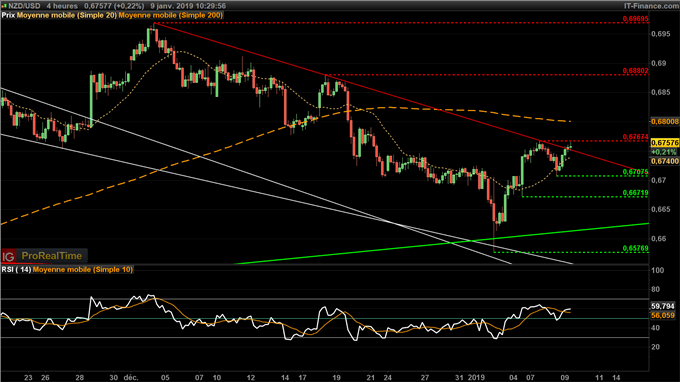The height and width of the screenshot is (382, 680).
Task: Select 'Moyenne mobile (Simple 10)' RSI legend
Action: click(x=83, y=270)
